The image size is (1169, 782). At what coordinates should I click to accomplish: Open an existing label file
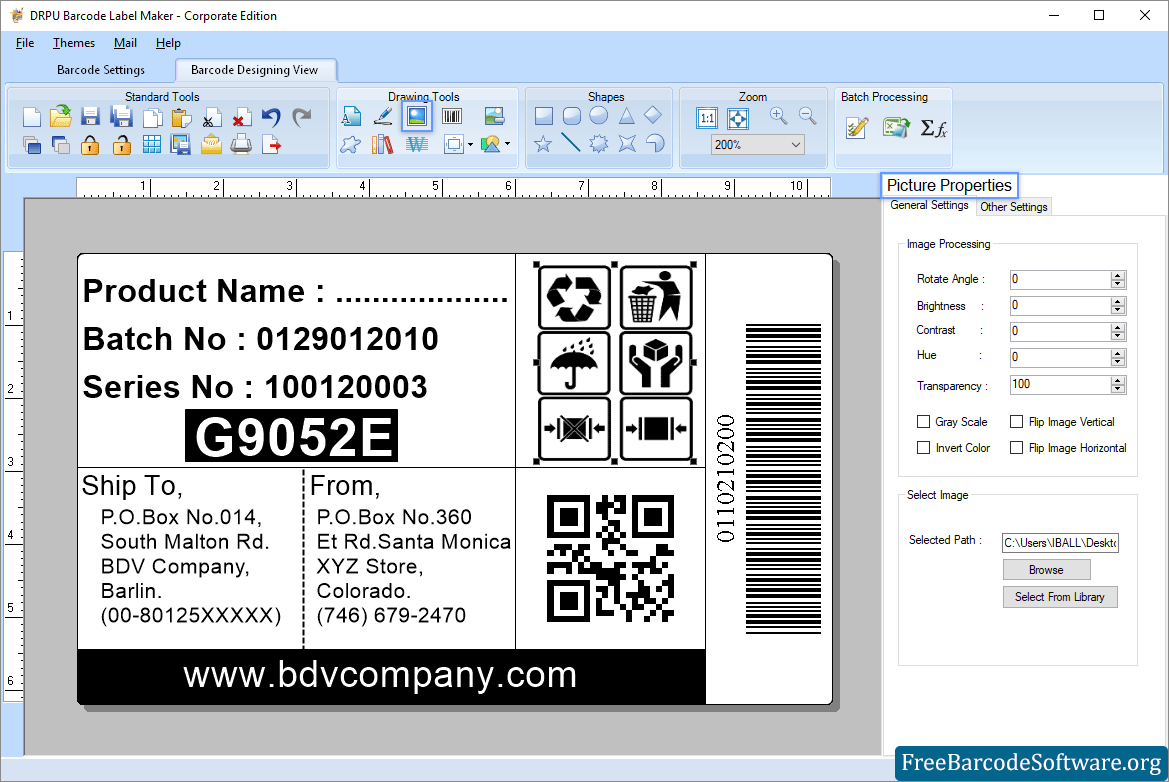click(x=60, y=117)
